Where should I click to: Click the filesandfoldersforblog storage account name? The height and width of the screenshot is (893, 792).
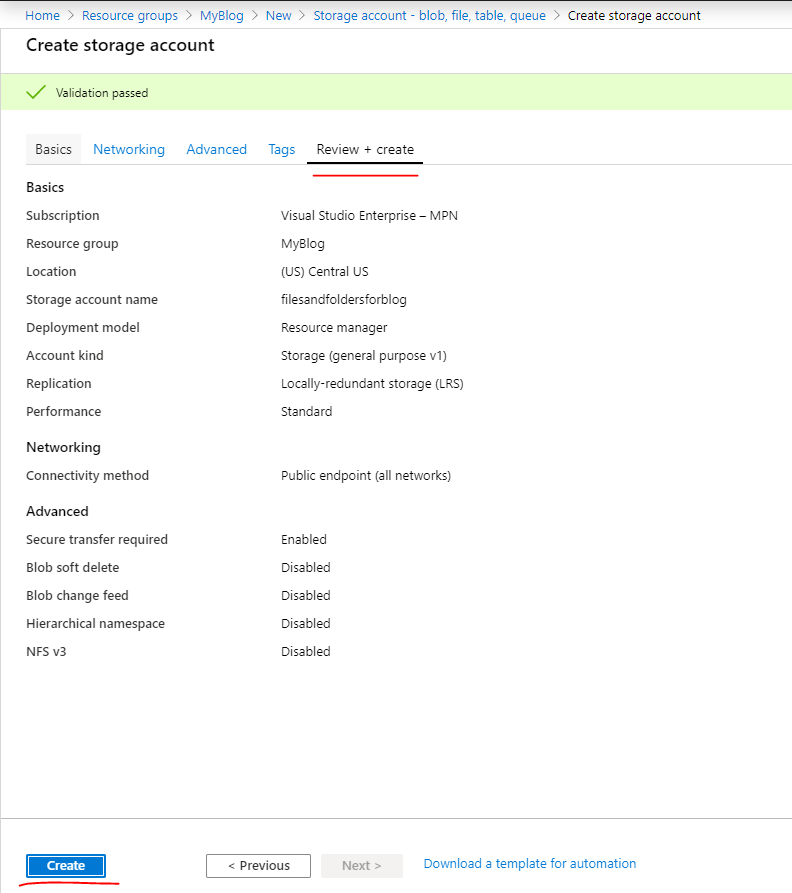click(x=344, y=300)
